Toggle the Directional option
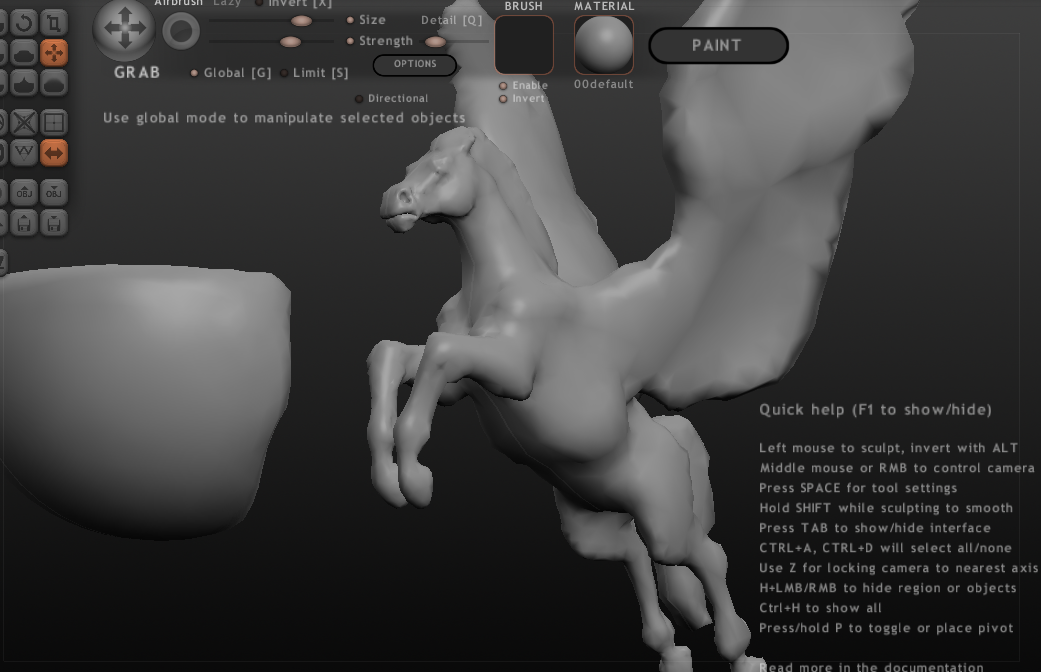This screenshot has width=1041, height=672. click(x=392, y=98)
